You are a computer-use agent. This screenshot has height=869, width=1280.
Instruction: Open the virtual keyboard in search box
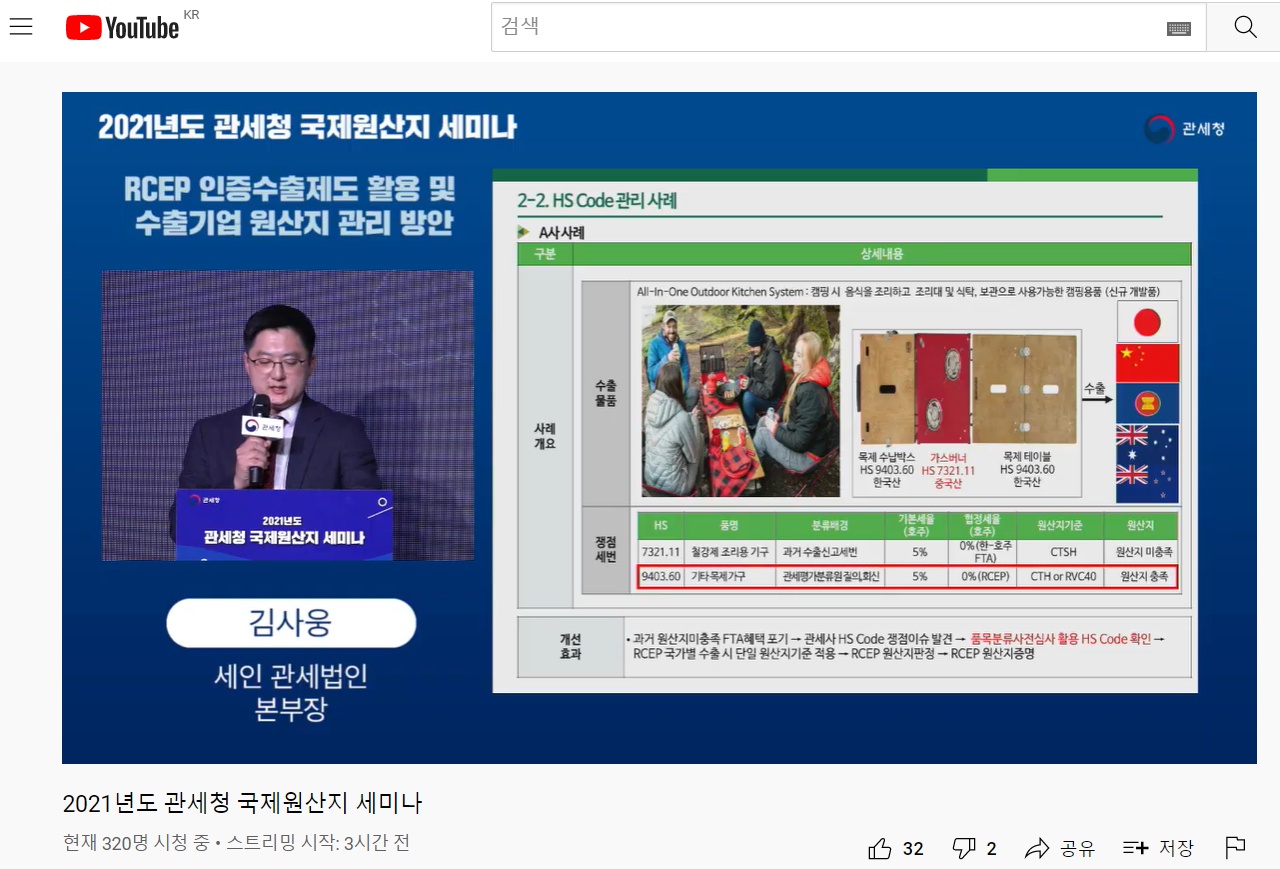[x=1178, y=28]
